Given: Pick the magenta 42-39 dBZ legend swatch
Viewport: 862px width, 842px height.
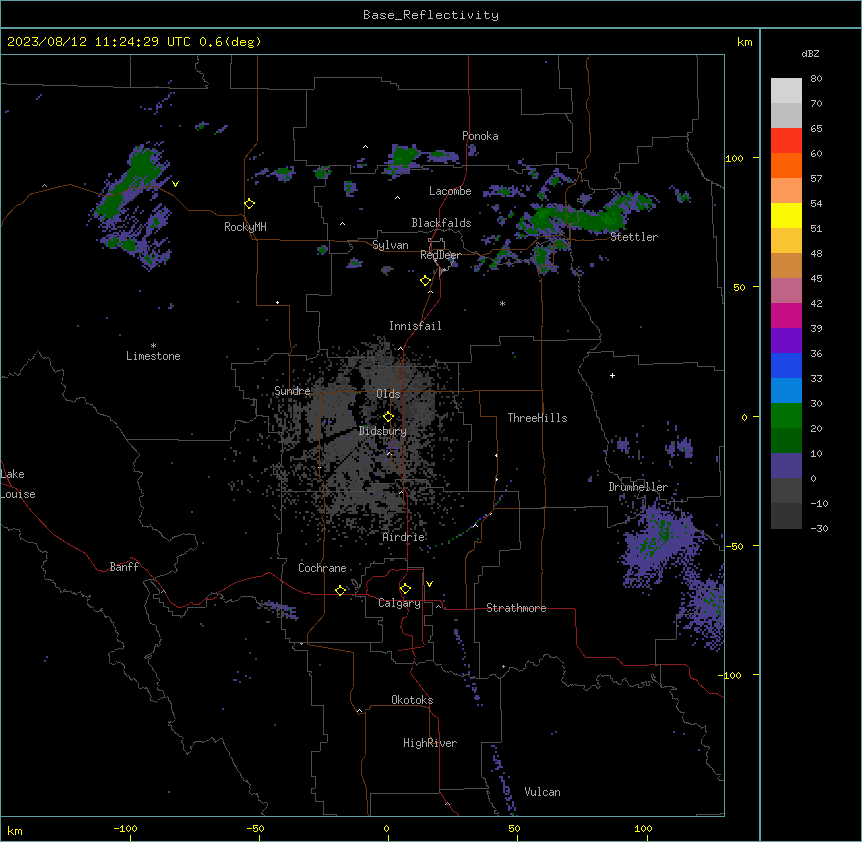Looking at the screenshot, I should pos(786,315).
